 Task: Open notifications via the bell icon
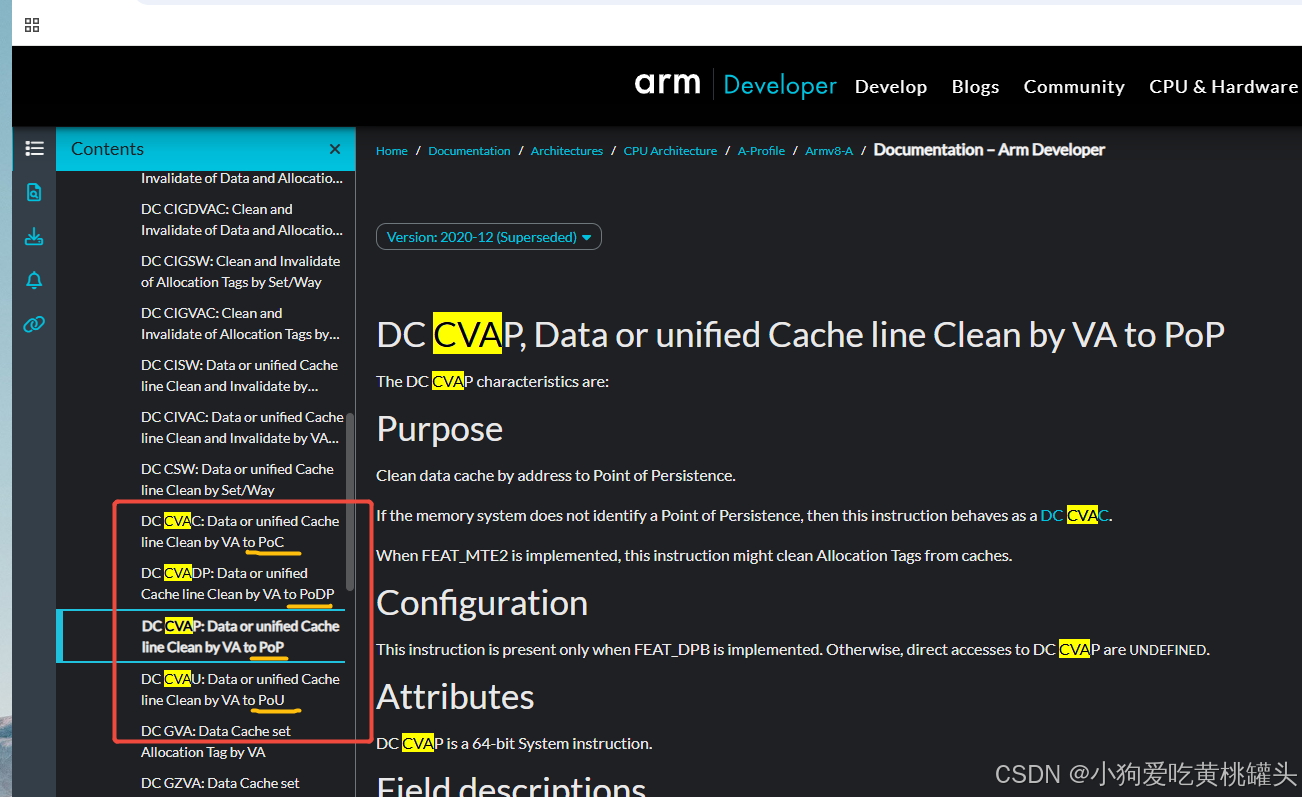[34, 280]
